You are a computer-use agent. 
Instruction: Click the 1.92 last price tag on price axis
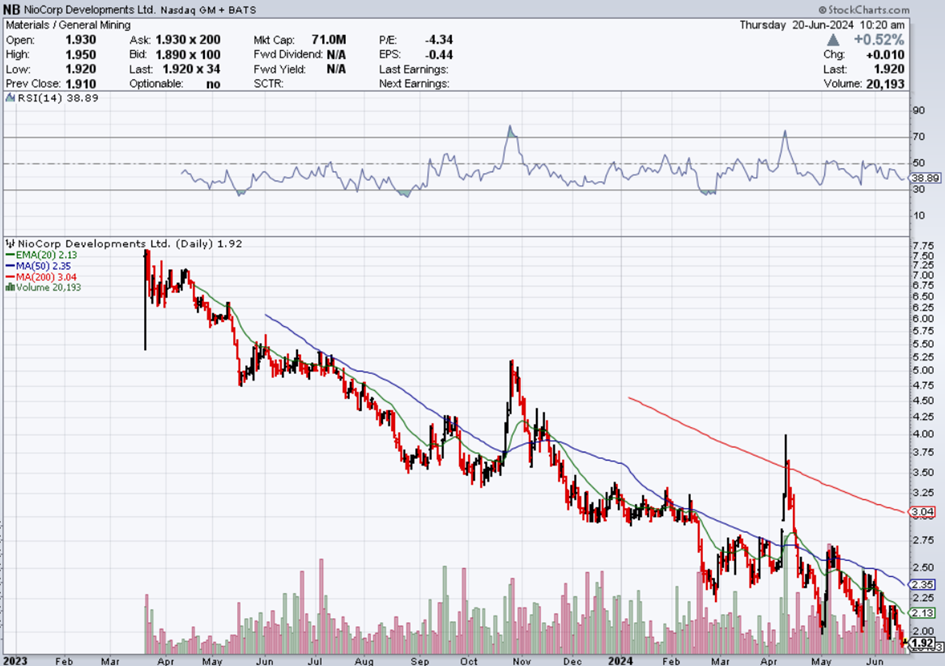click(922, 643)
